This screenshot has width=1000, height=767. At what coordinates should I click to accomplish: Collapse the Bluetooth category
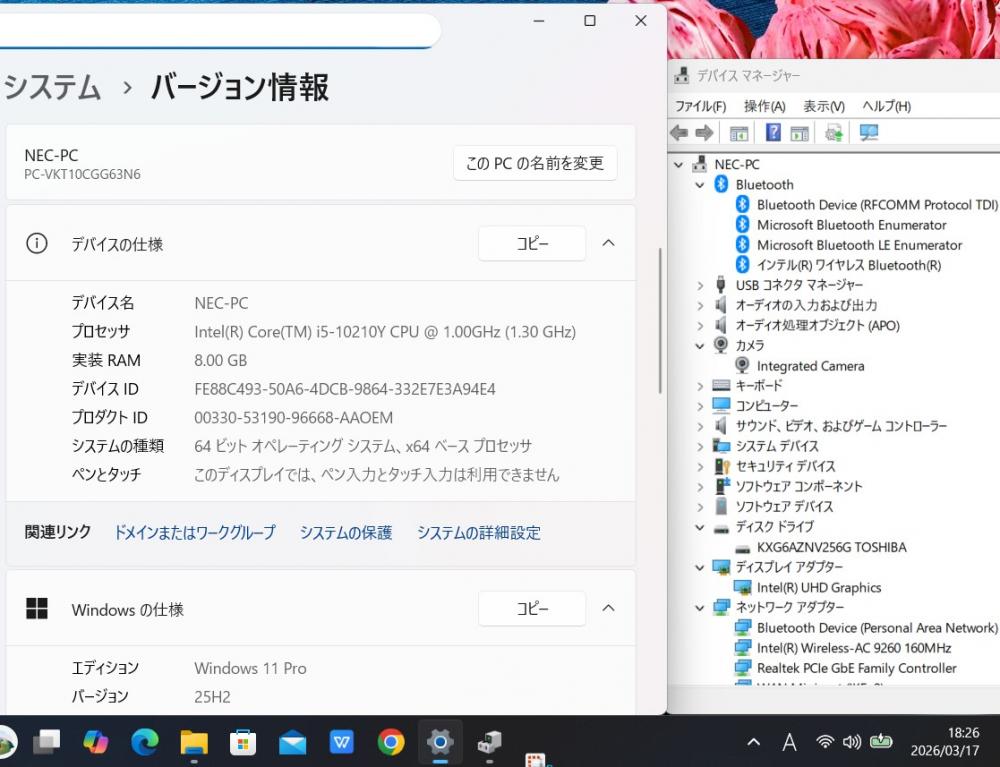pyautogui.click(x=700, y=185)
